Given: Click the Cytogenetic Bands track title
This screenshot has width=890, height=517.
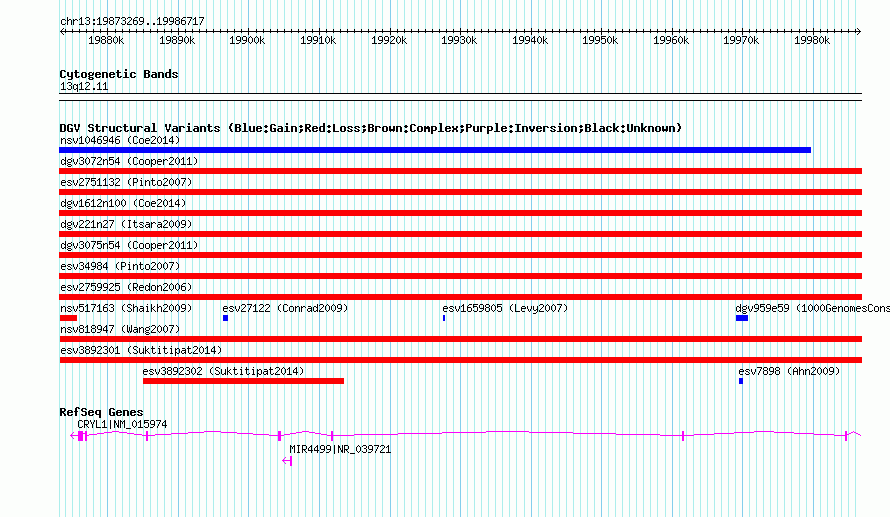Looking at the screenshot, I should 119,74.
